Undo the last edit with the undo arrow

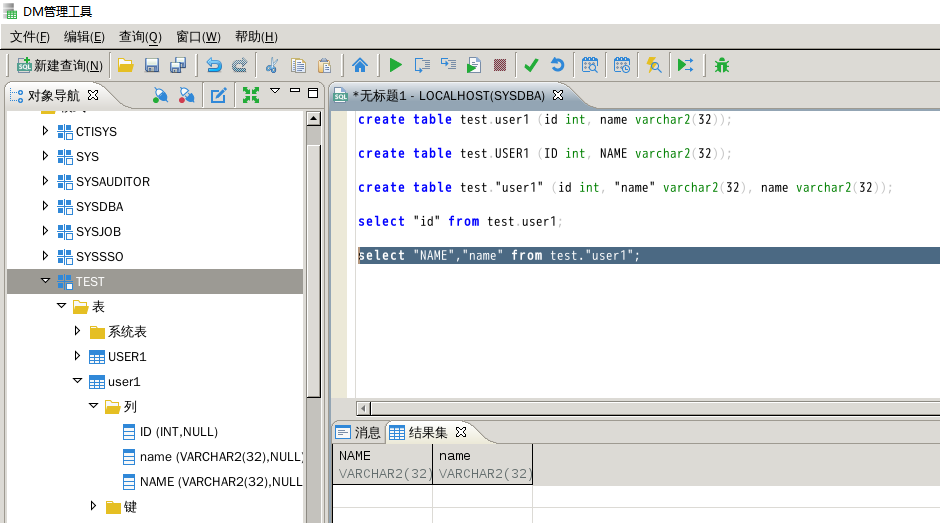[214, 65]
